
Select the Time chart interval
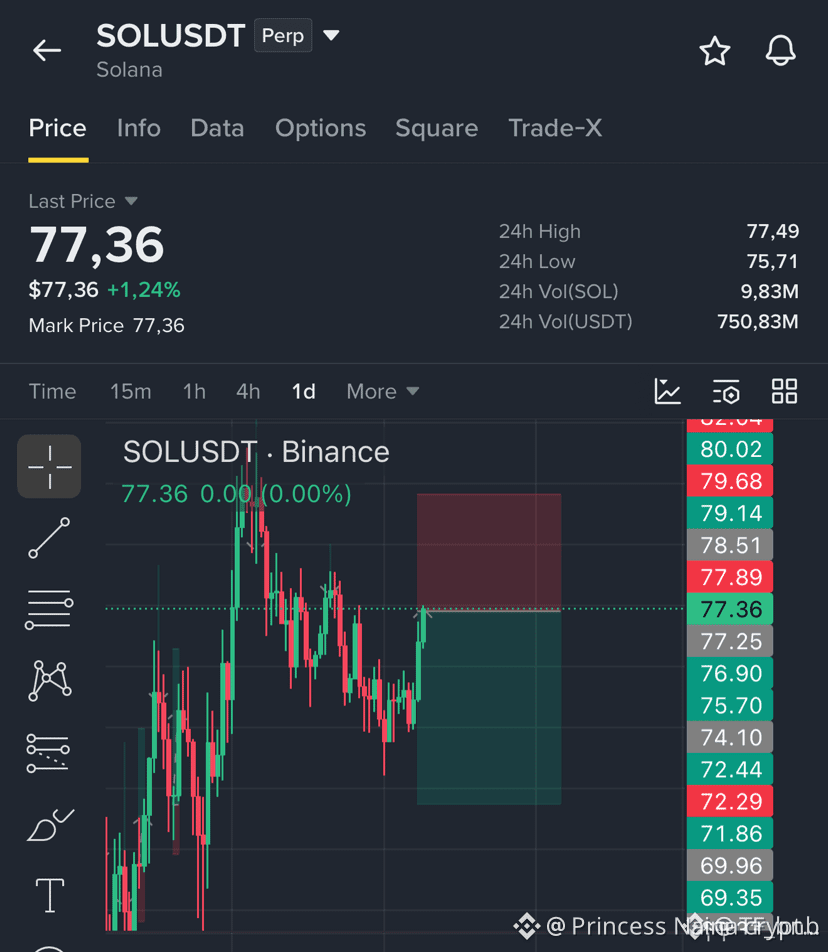pyautogui.click(x=52, y=392)
